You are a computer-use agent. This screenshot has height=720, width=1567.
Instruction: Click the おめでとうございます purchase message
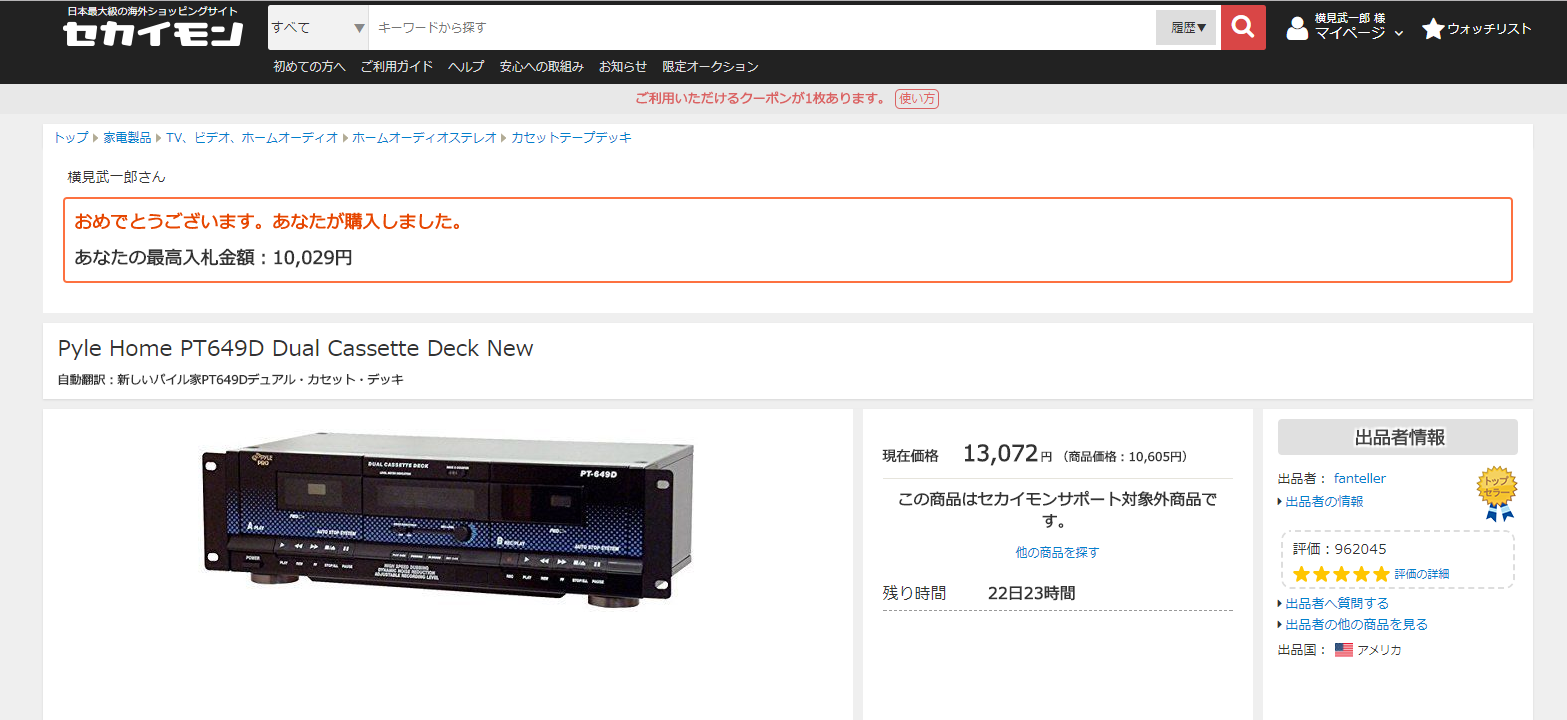270,222
